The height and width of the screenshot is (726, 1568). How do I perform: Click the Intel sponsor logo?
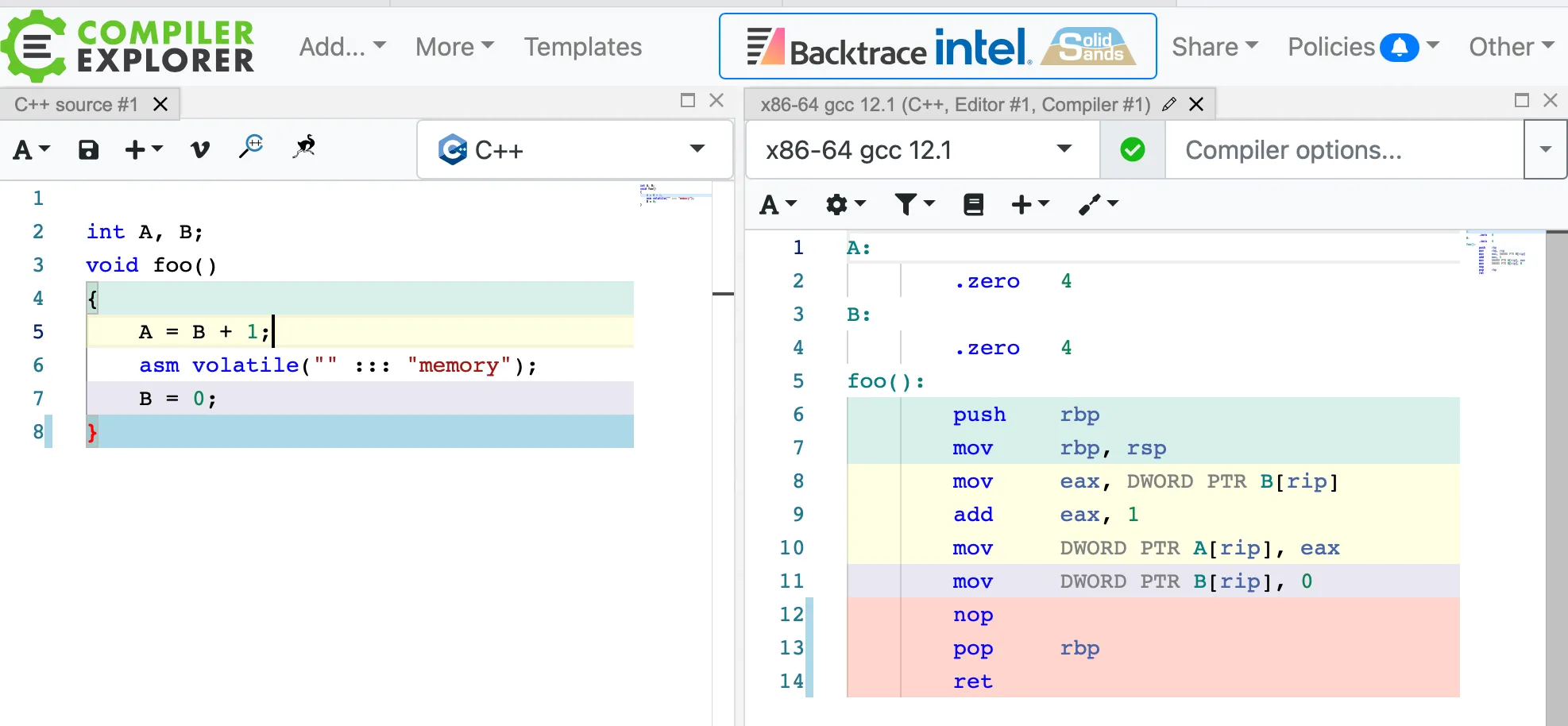(983, 46)
